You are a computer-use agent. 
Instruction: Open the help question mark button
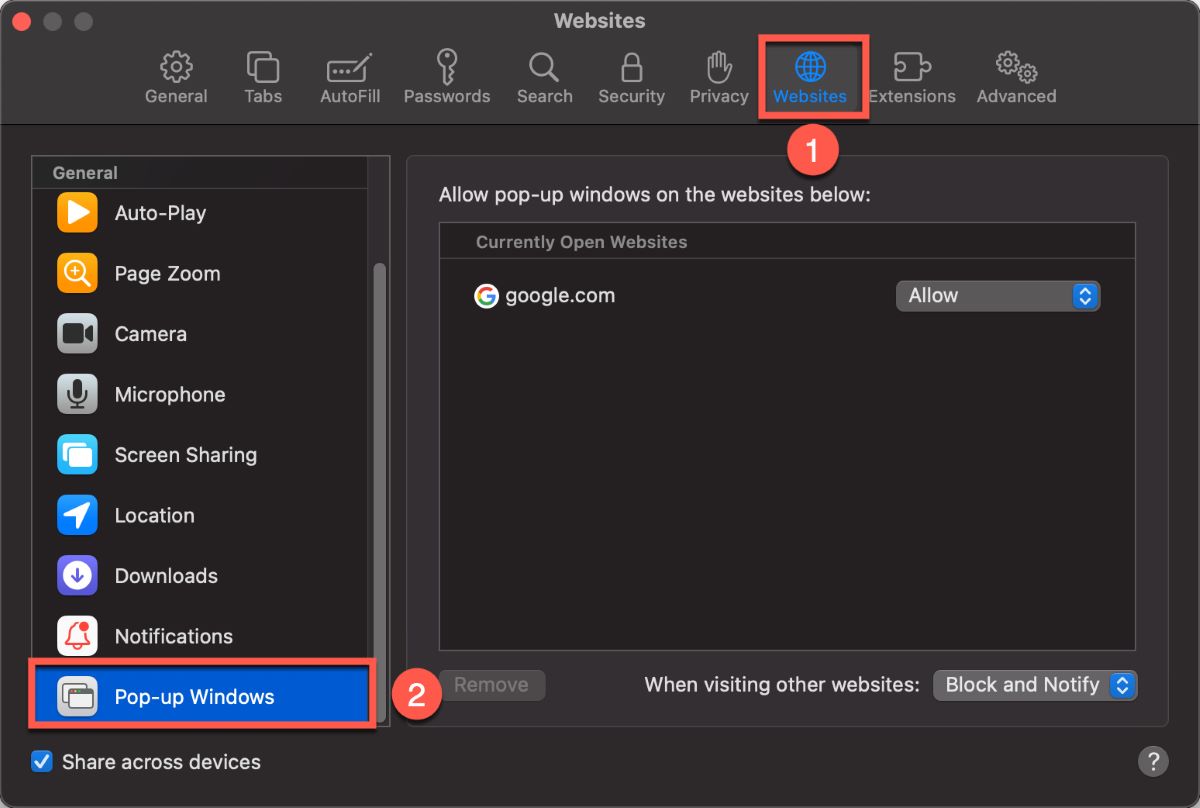coord(1153,761)
